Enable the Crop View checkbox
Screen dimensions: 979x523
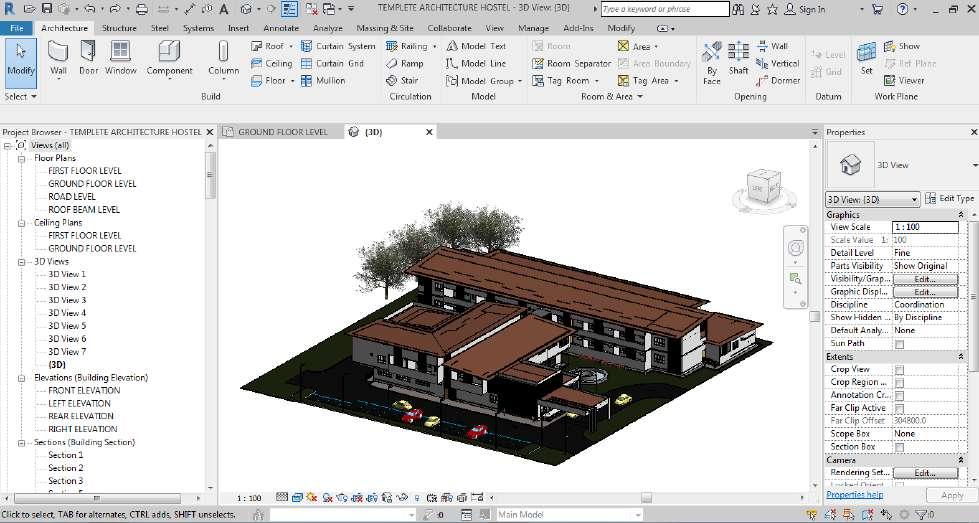point(899,370)
